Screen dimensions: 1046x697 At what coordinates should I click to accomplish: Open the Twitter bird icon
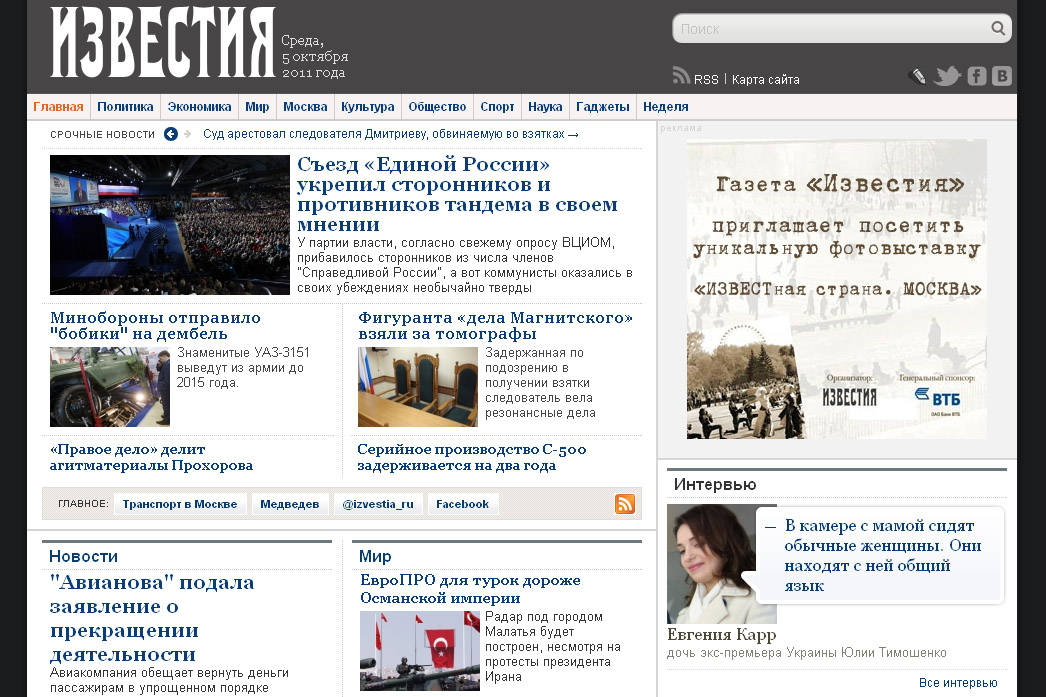(x=947, y=76)
